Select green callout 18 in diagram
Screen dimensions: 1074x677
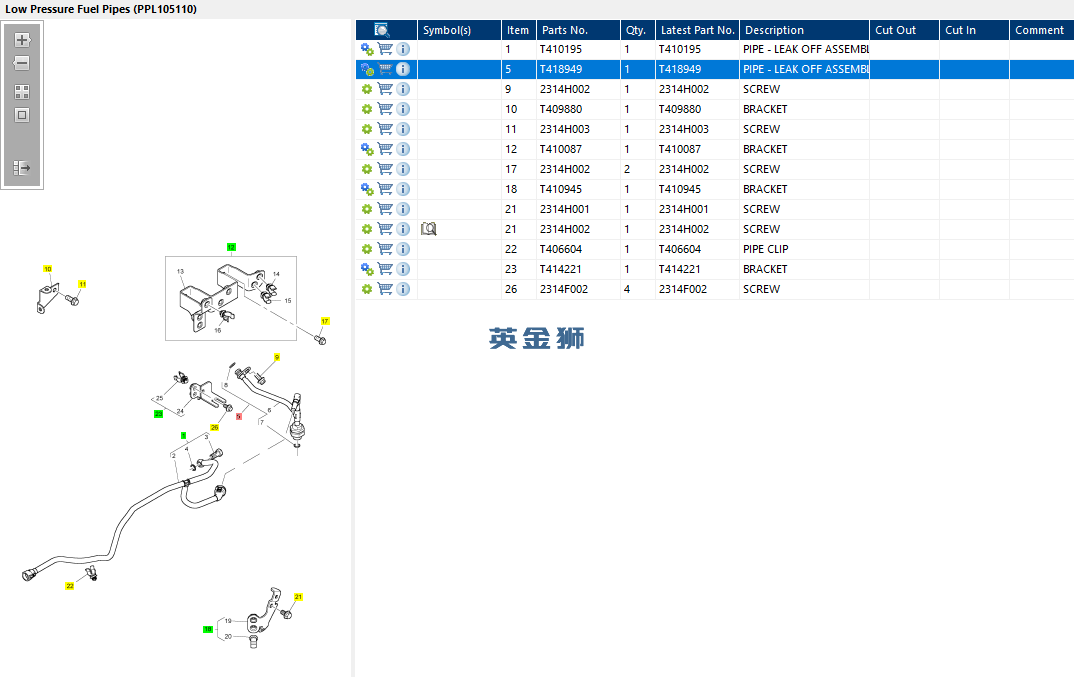click(x=208, y=629)
